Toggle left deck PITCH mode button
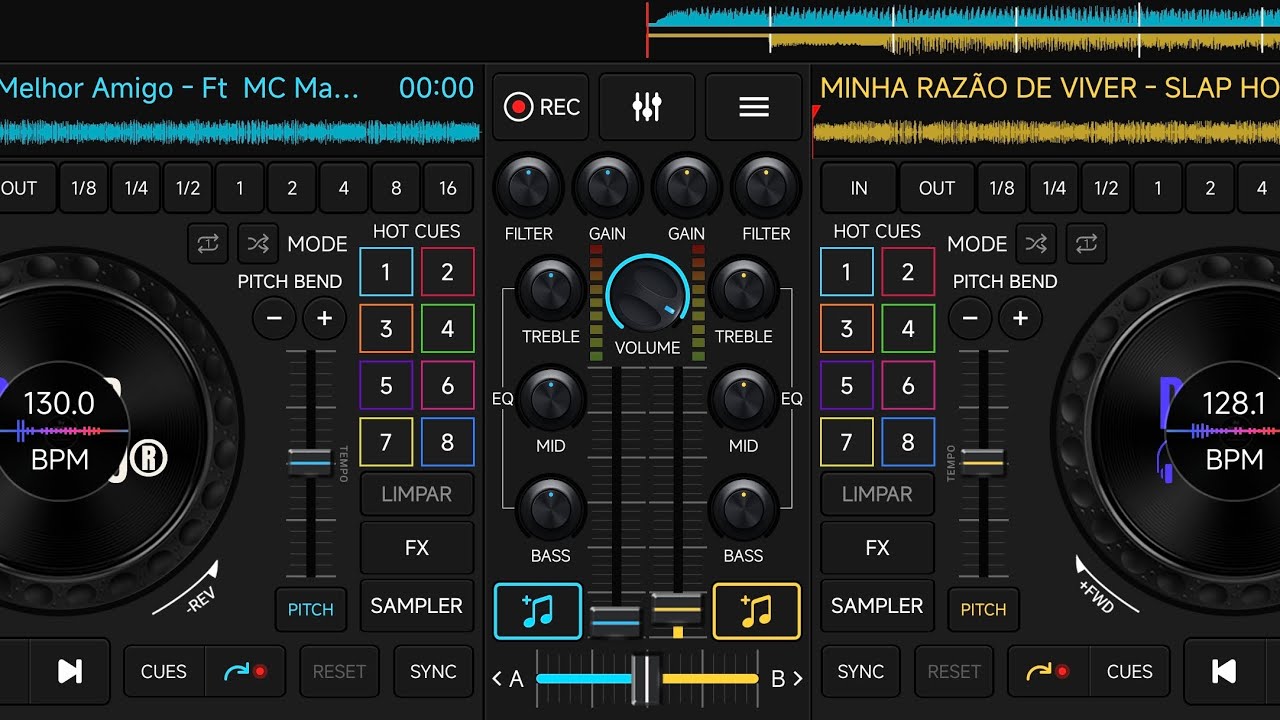Image resolution: width=1280 pixels, height=720 pixels. [x=310, y=609]
